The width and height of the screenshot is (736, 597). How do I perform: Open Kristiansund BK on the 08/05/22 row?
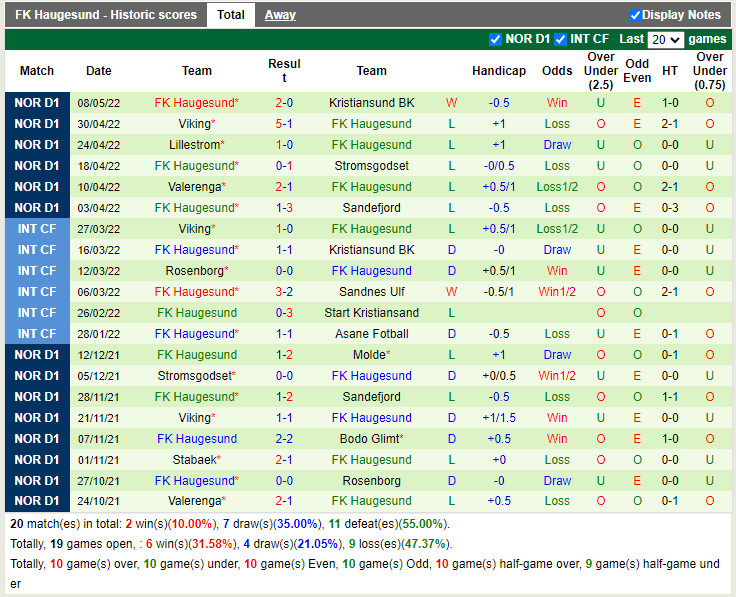coord(371,103)
